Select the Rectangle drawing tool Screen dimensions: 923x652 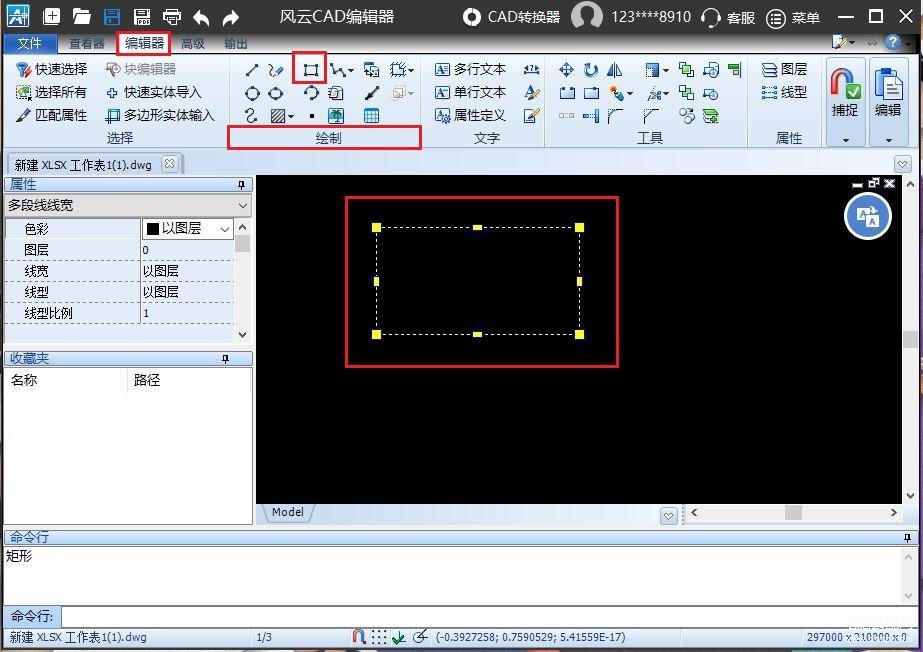(x=310, y=70)
